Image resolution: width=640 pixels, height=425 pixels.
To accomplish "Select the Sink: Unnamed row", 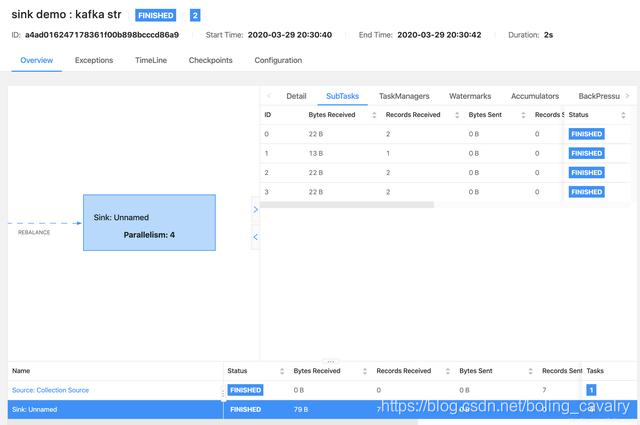I will coord(322,409).
